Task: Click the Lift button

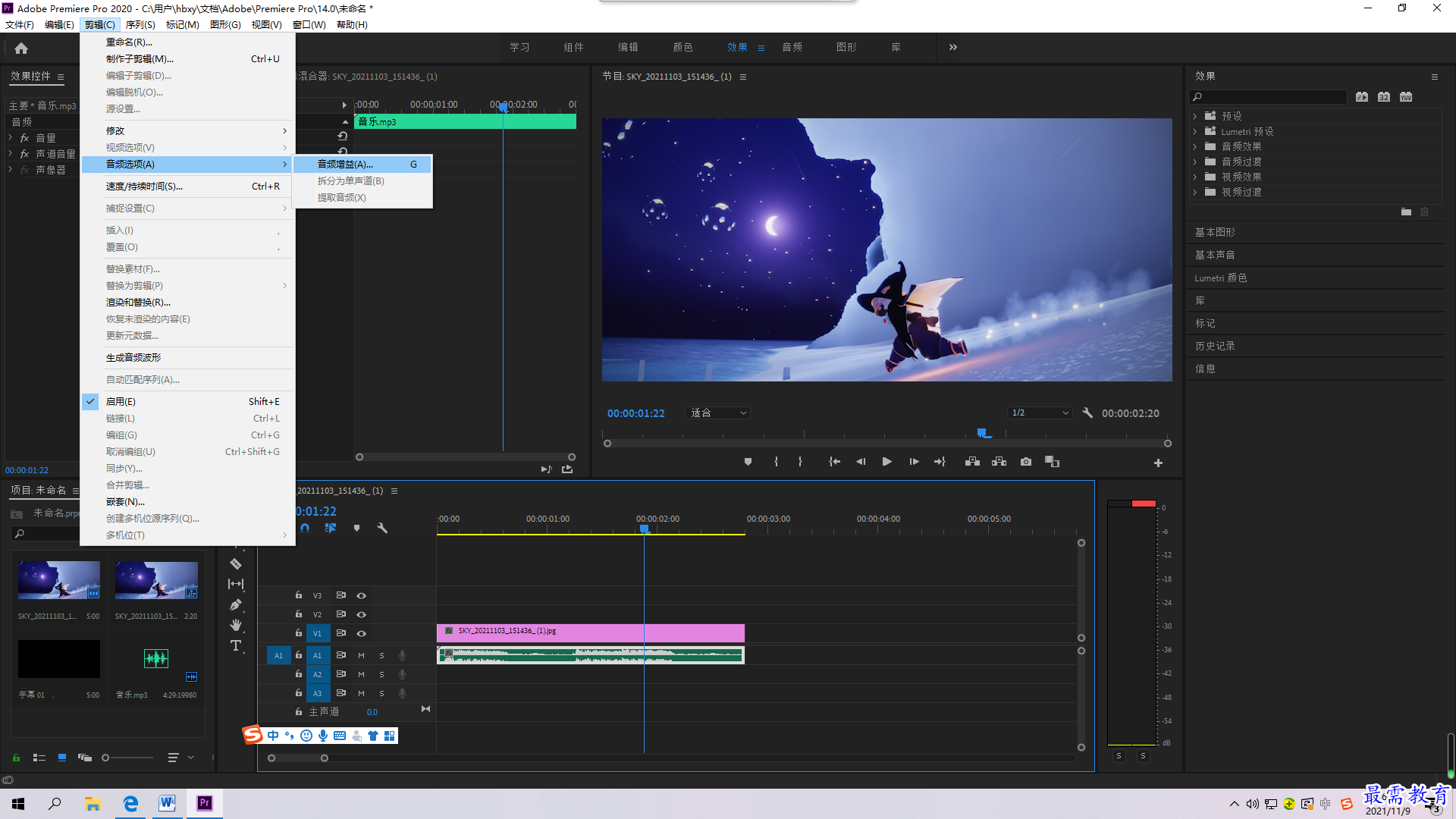Action: [972, 462]
